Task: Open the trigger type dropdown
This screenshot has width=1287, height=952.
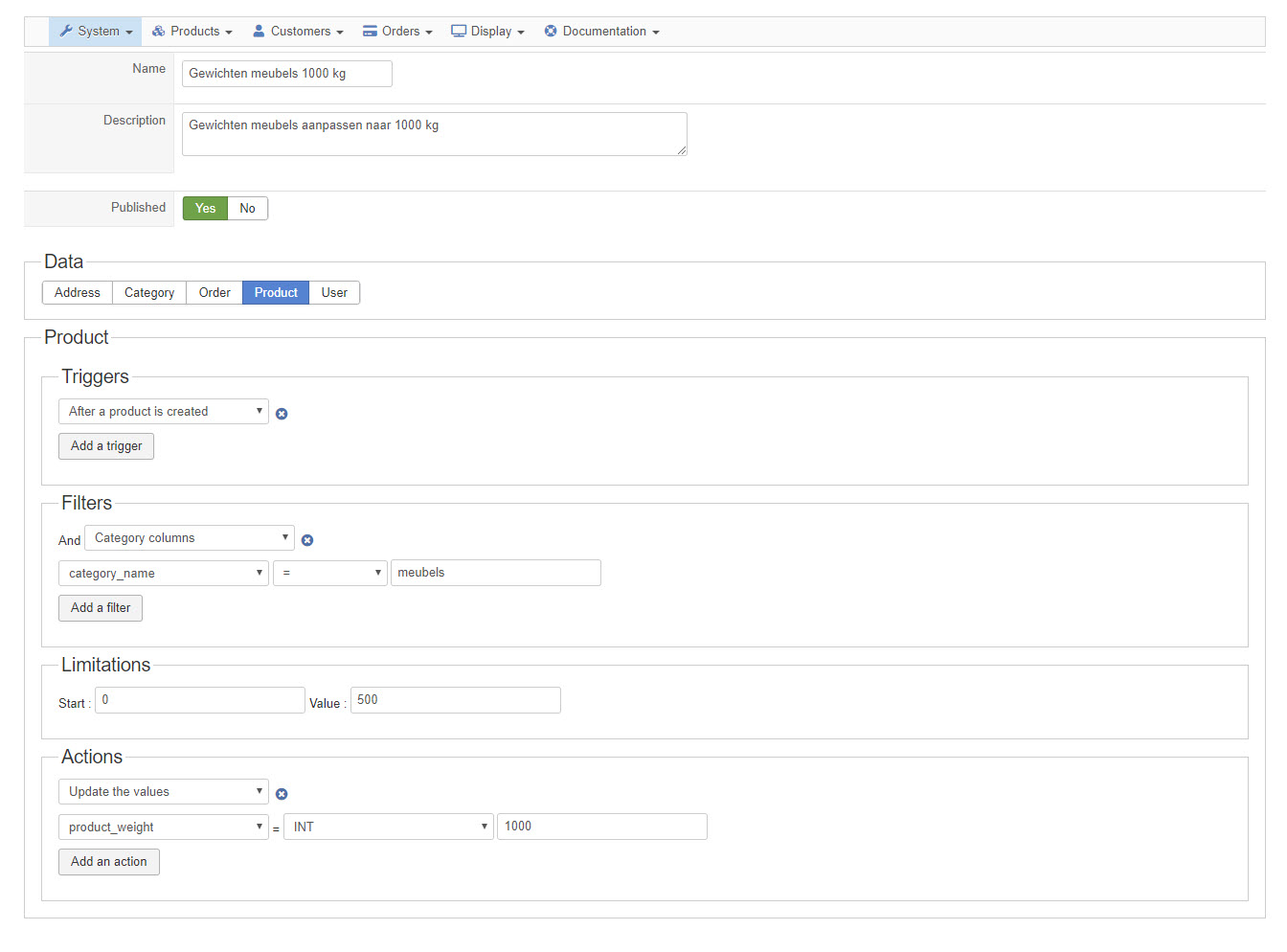Action: click(x=164, y=412)
